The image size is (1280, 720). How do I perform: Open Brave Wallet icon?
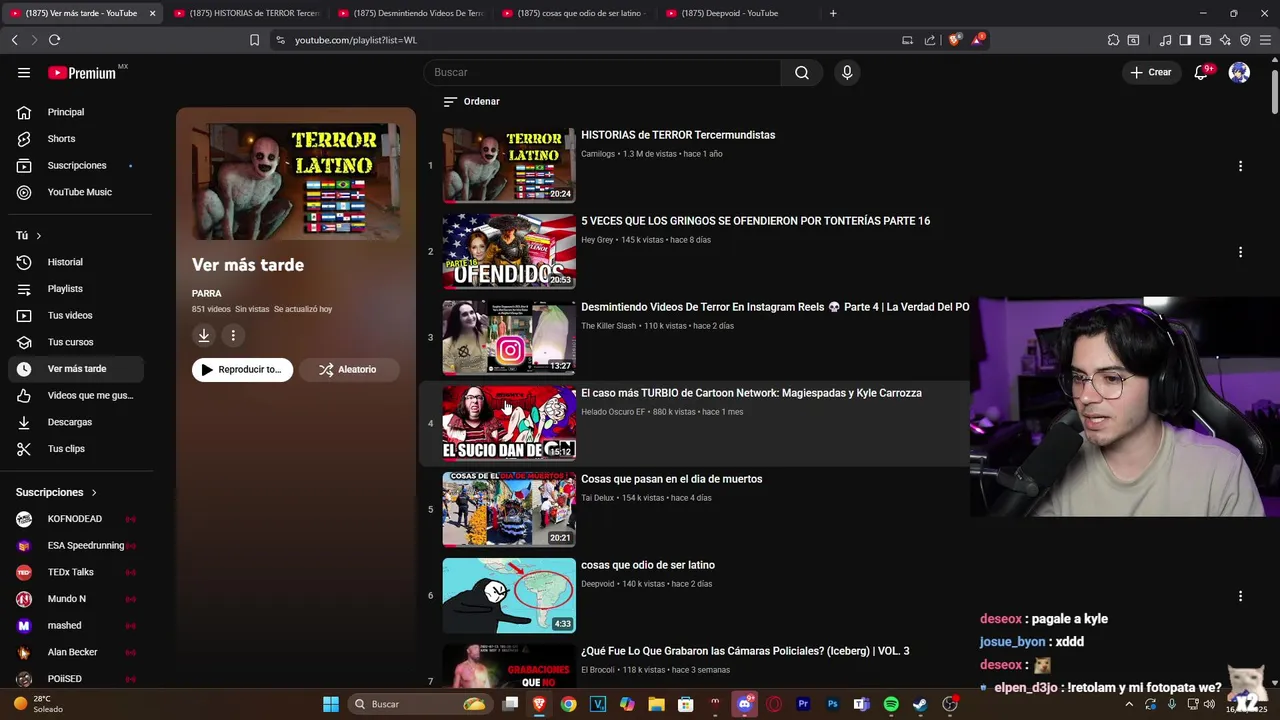click(1205, 40)
